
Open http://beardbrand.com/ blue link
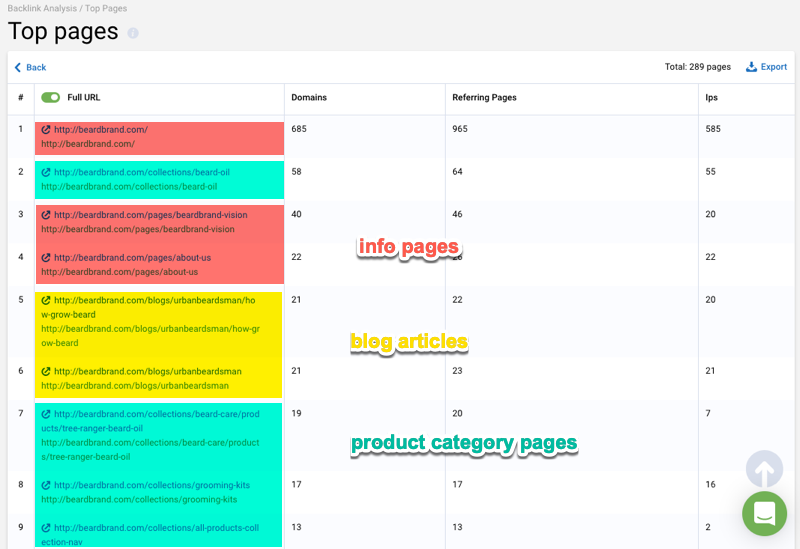click(x=101, y=130)
